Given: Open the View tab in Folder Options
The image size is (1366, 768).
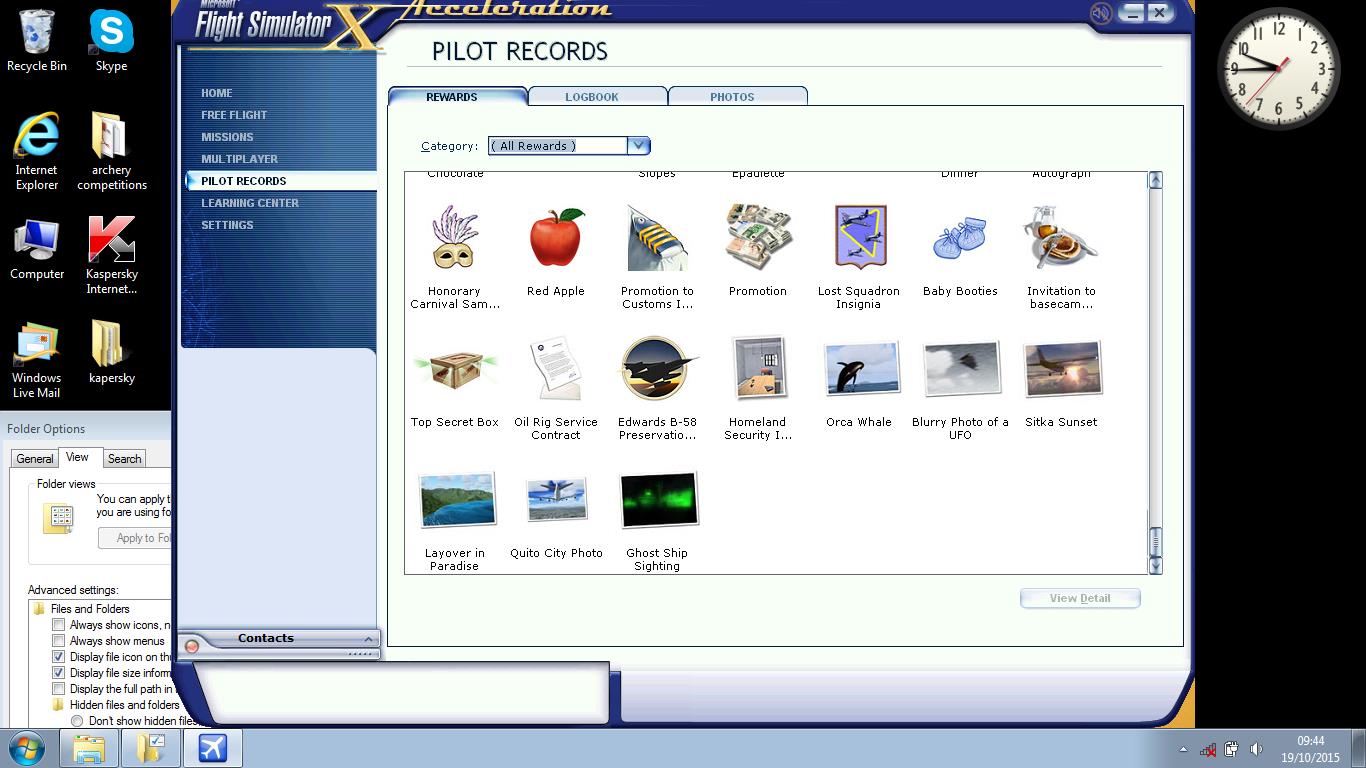Looking at the screenshot, I should click(78, 457).
